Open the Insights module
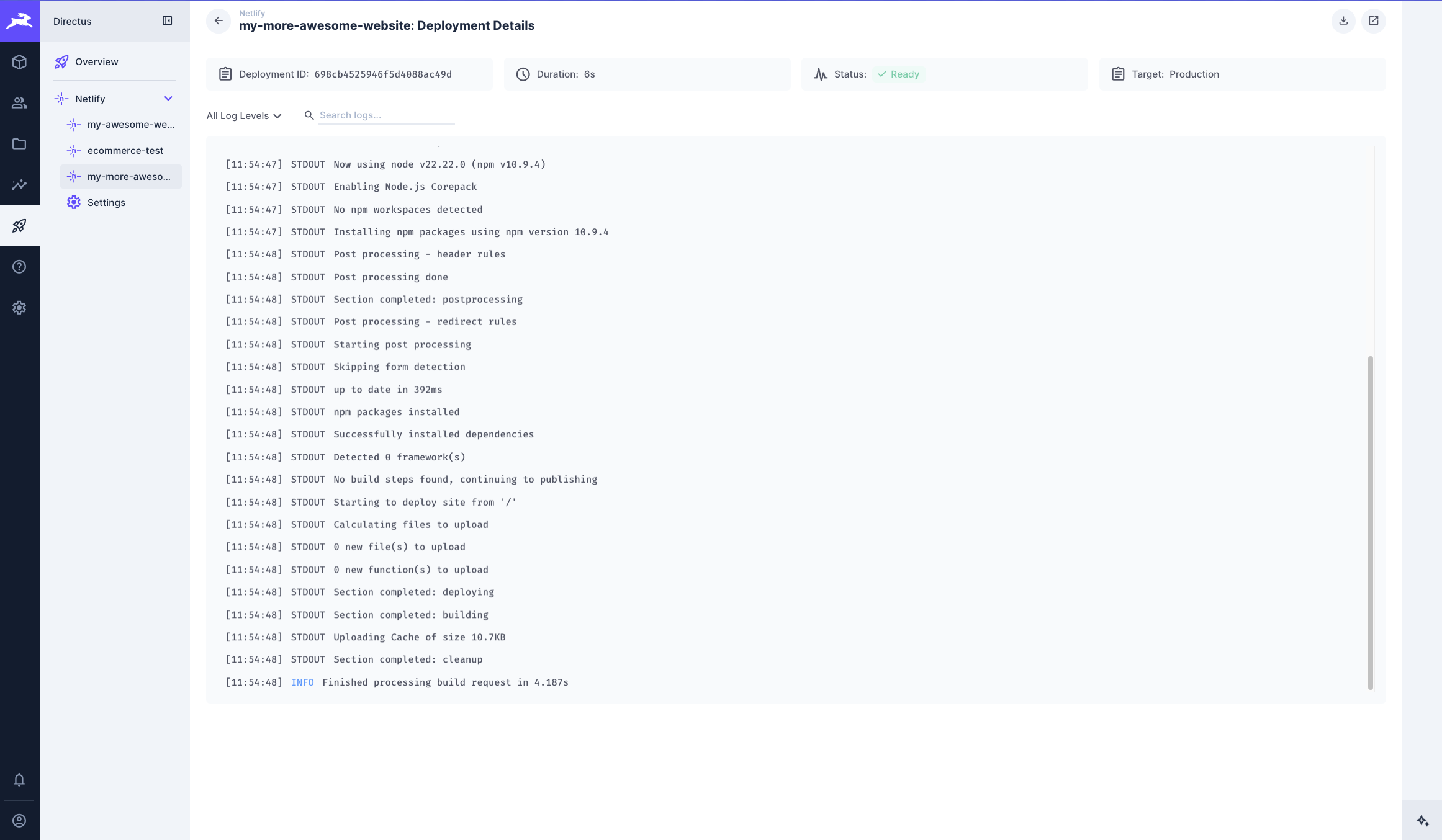Image resolution: width=1442 pixels, height=840 pixels. pos(19,185)
